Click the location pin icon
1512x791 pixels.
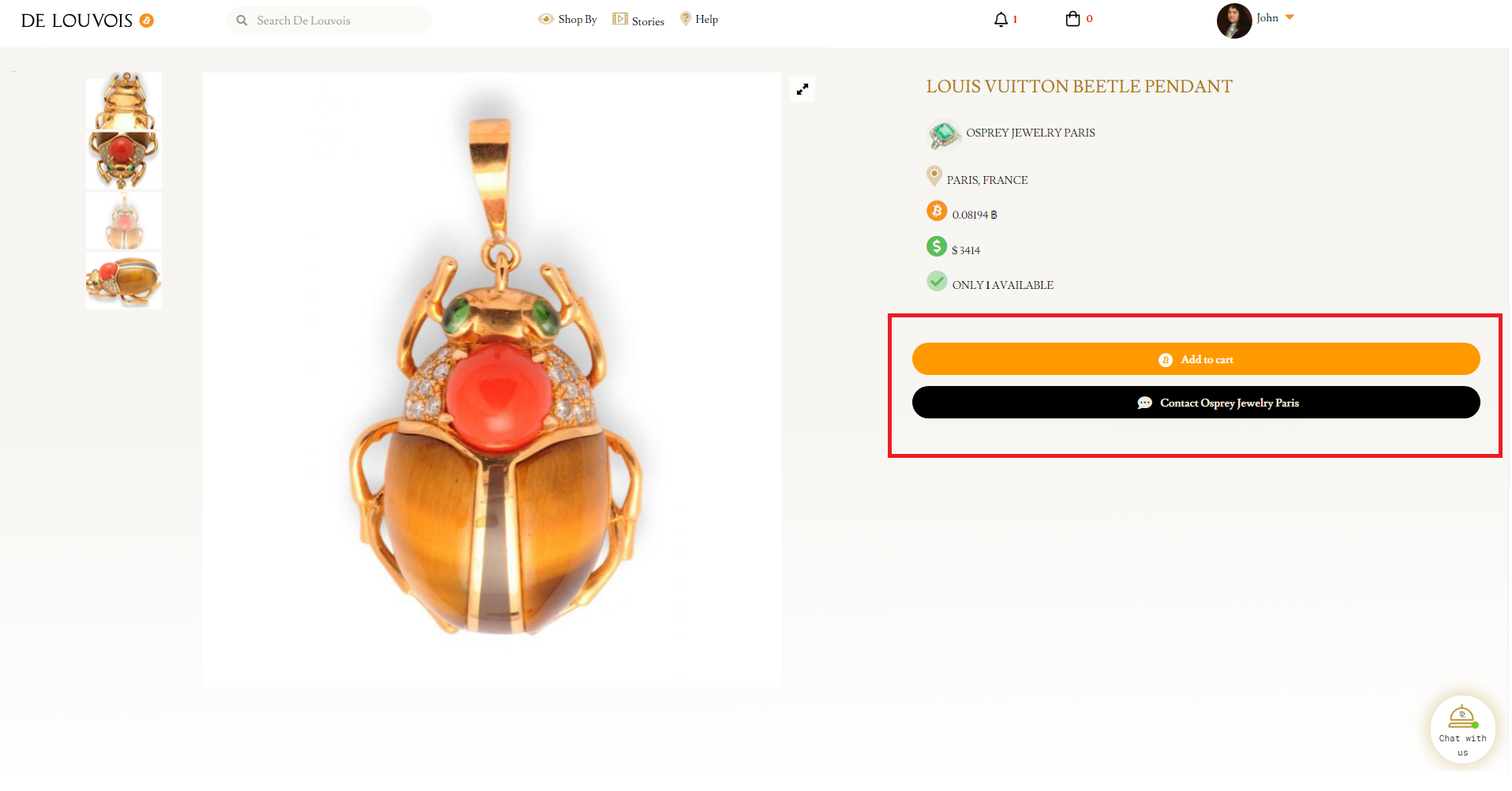(x=934, y=175)
